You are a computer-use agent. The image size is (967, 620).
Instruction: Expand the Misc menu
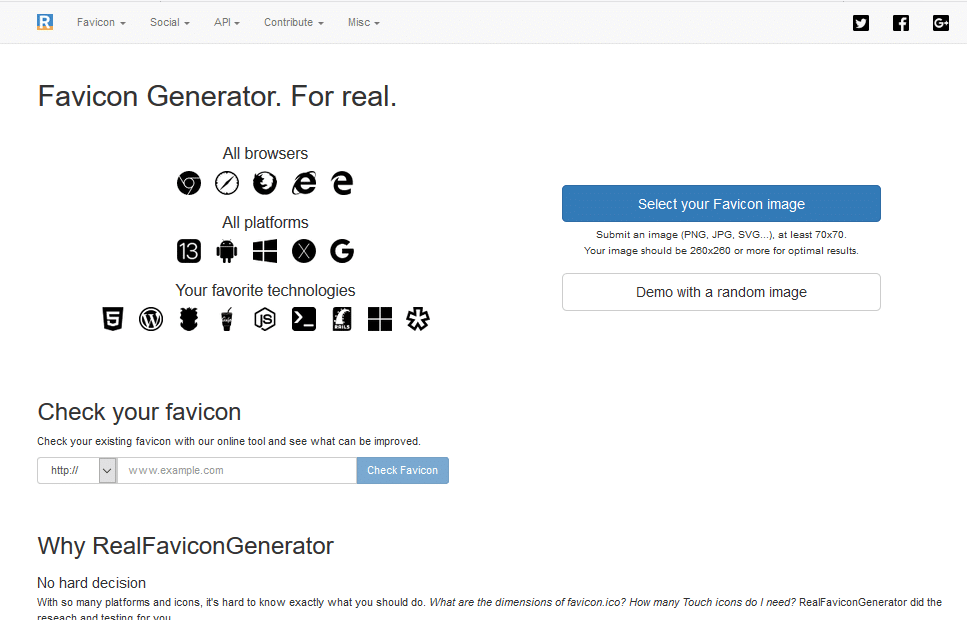click(363, 22)
